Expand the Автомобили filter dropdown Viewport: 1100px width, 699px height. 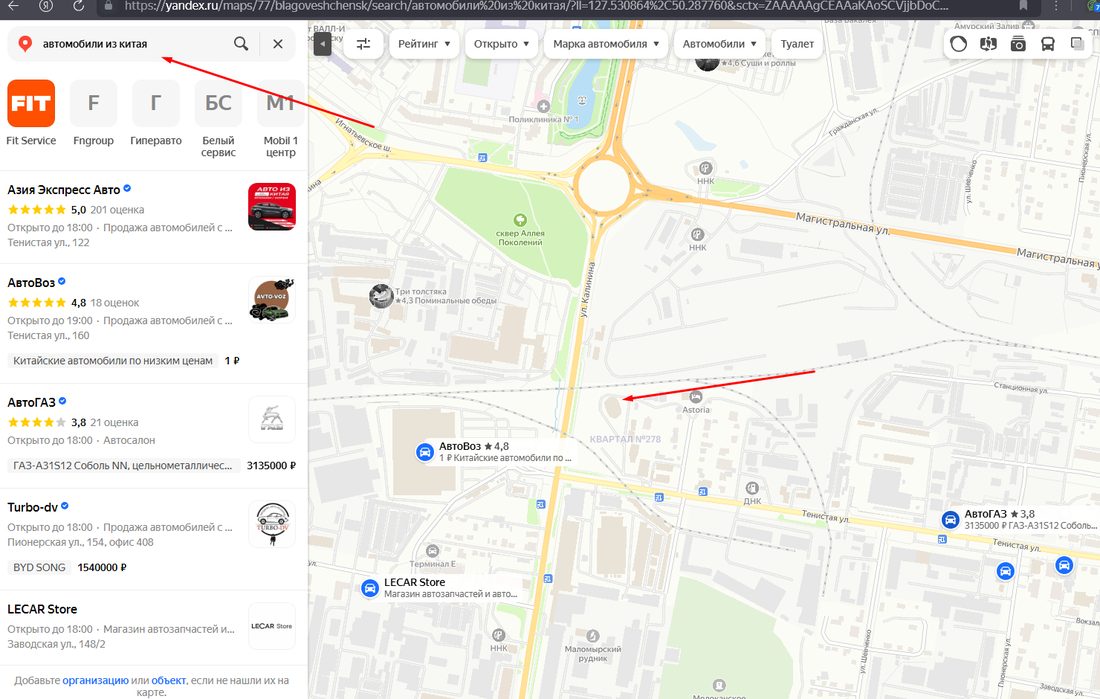coord(720,44)
